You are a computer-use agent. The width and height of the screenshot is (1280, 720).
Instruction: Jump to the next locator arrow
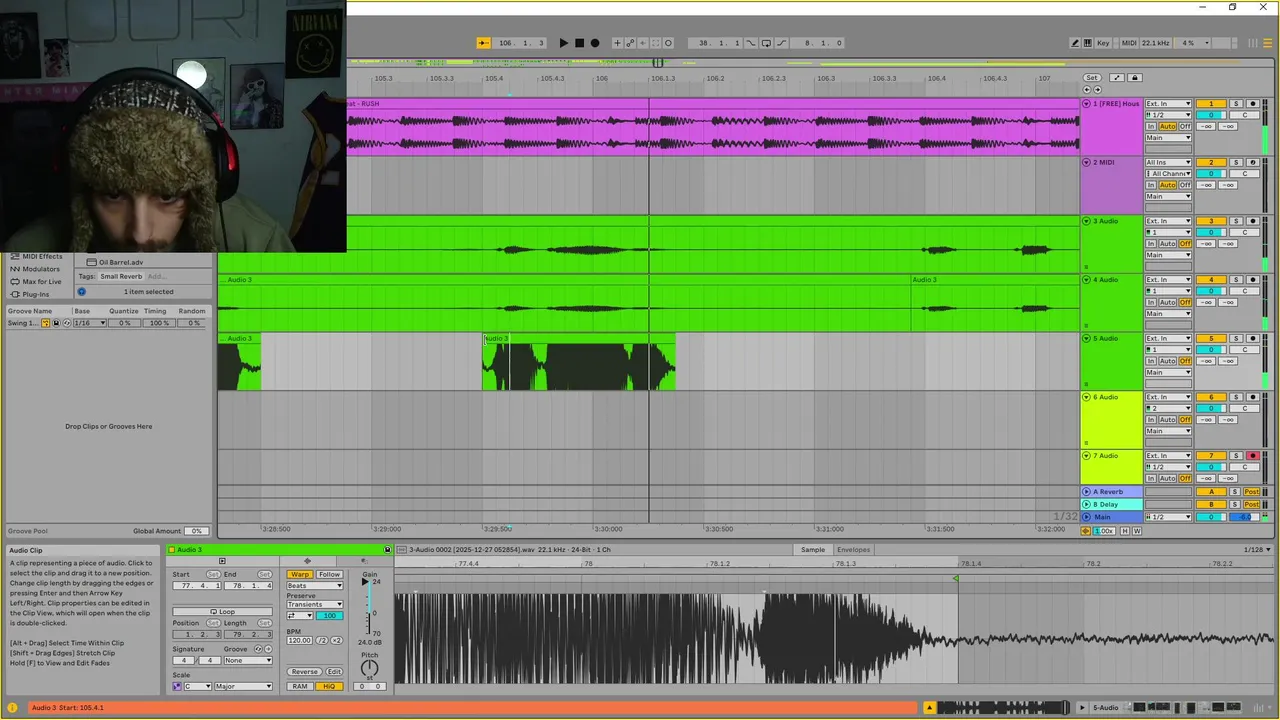pos(1098,89)
